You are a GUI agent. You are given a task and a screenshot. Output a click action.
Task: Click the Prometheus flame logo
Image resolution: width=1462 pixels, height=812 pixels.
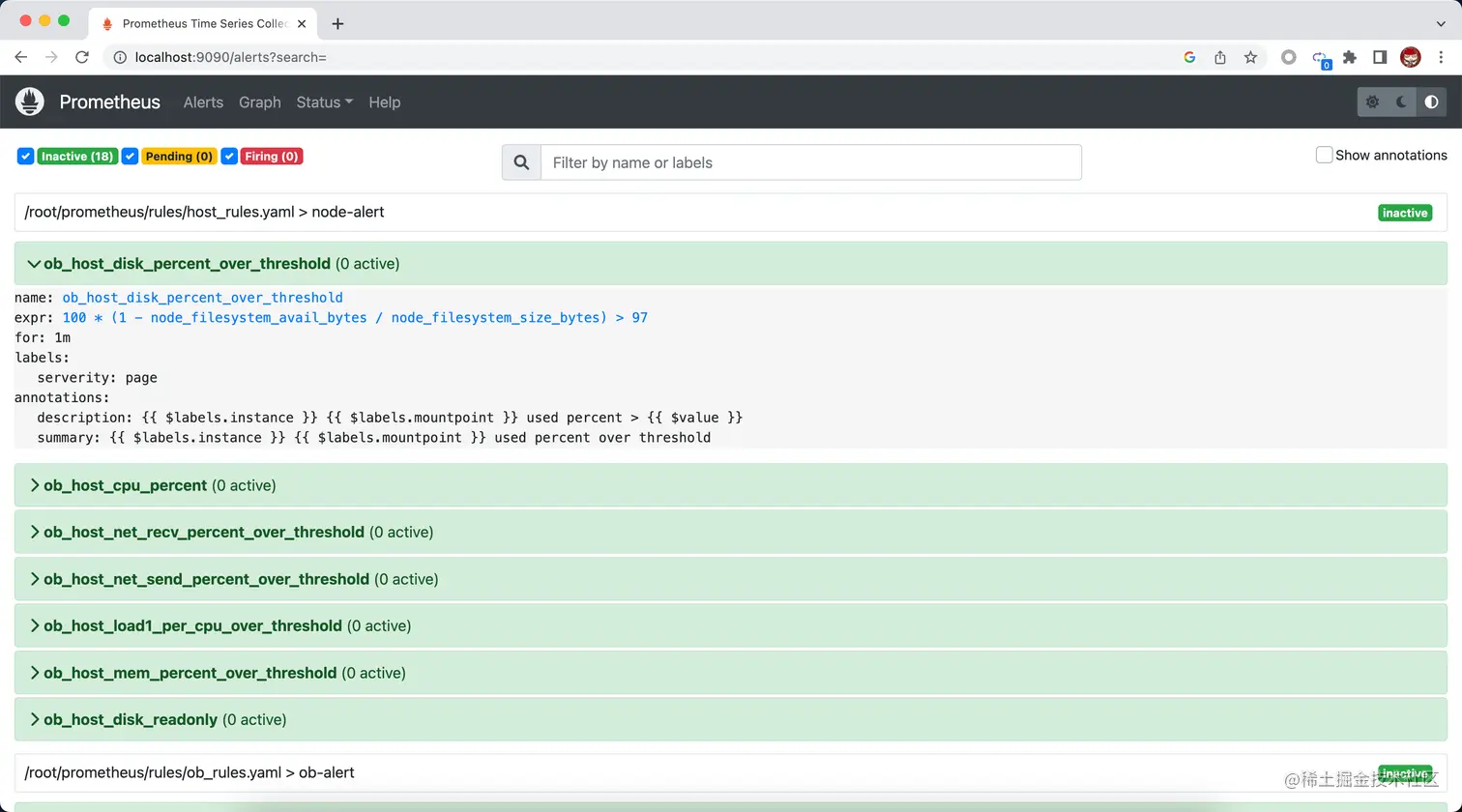coord(30,101)
